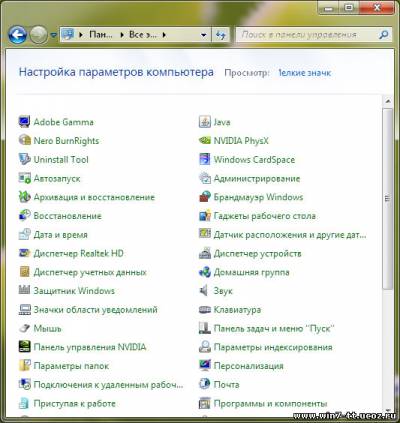Open Подключения к удаленным рабочим link
The image size is (400, 423).
pyautogui.click(x=108, y=385)
